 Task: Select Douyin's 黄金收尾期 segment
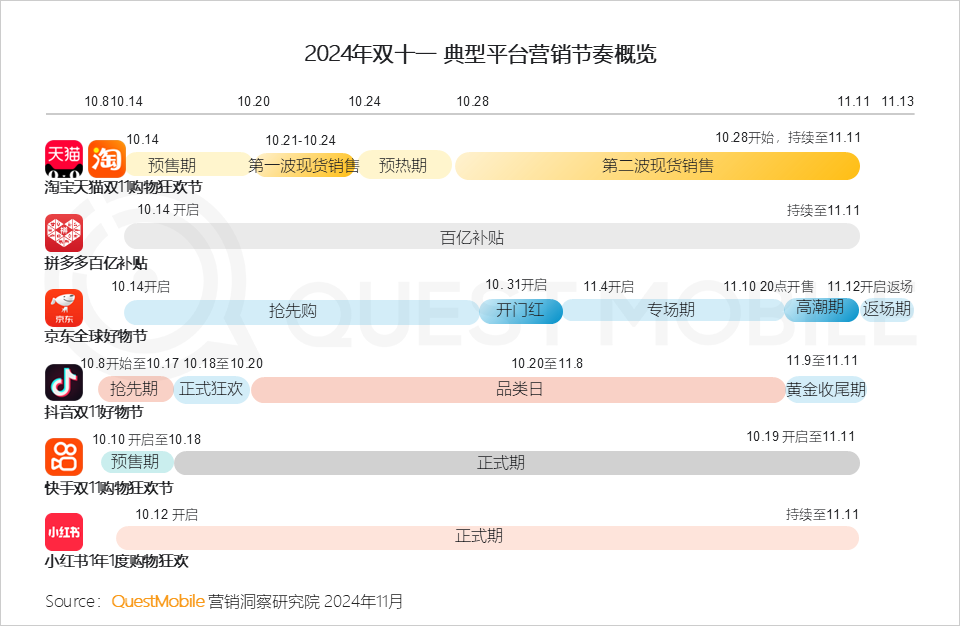[x=826, y=390]
